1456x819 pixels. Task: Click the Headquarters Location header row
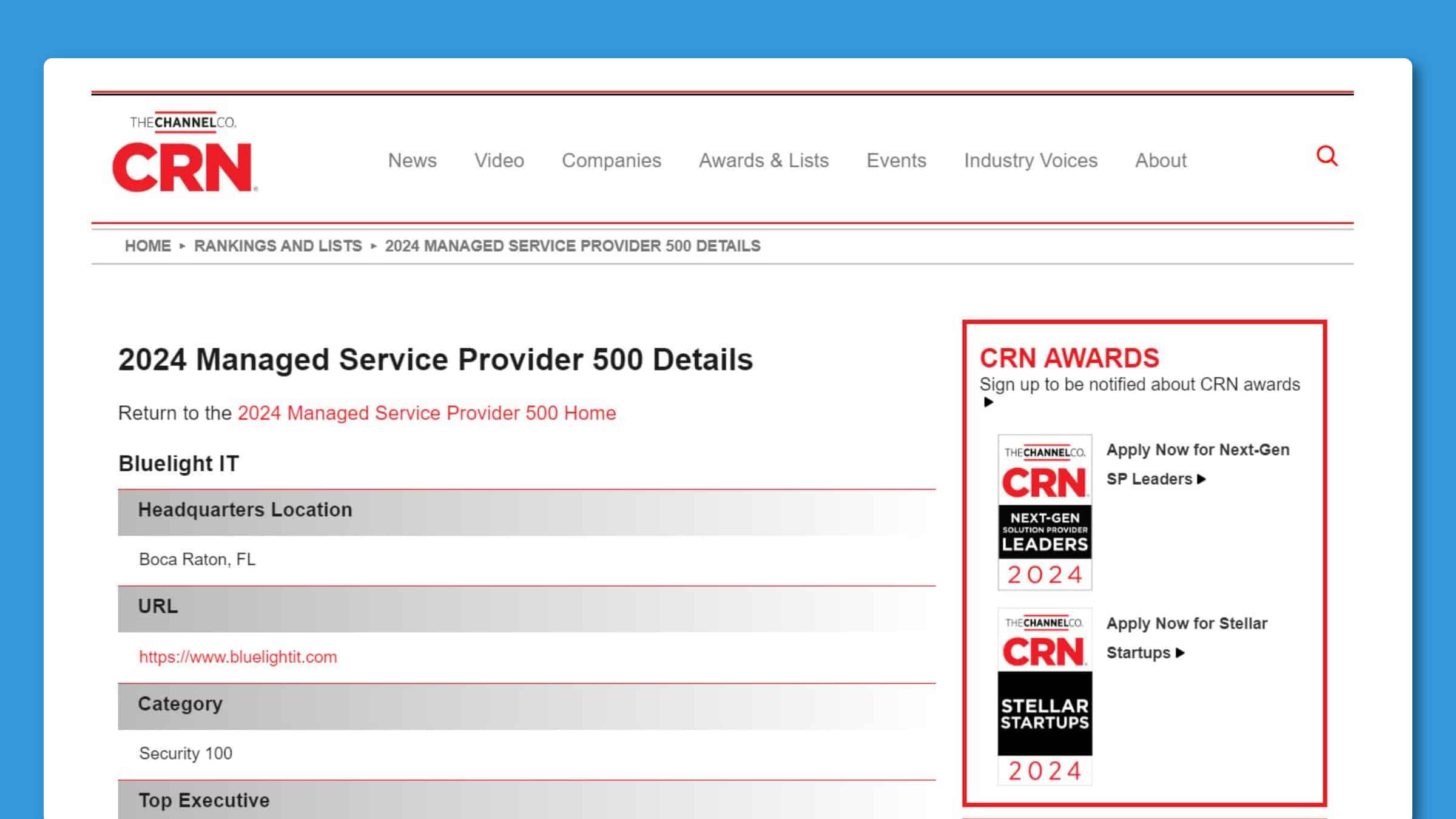point(527,512)
